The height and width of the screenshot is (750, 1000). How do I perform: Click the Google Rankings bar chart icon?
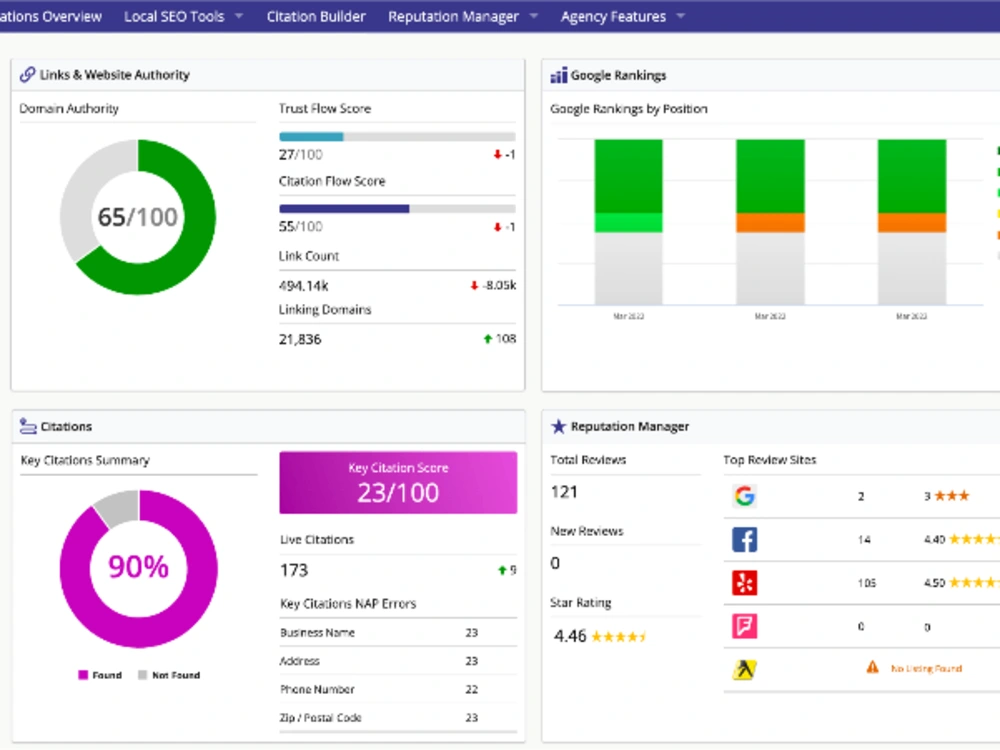point(559,75)
